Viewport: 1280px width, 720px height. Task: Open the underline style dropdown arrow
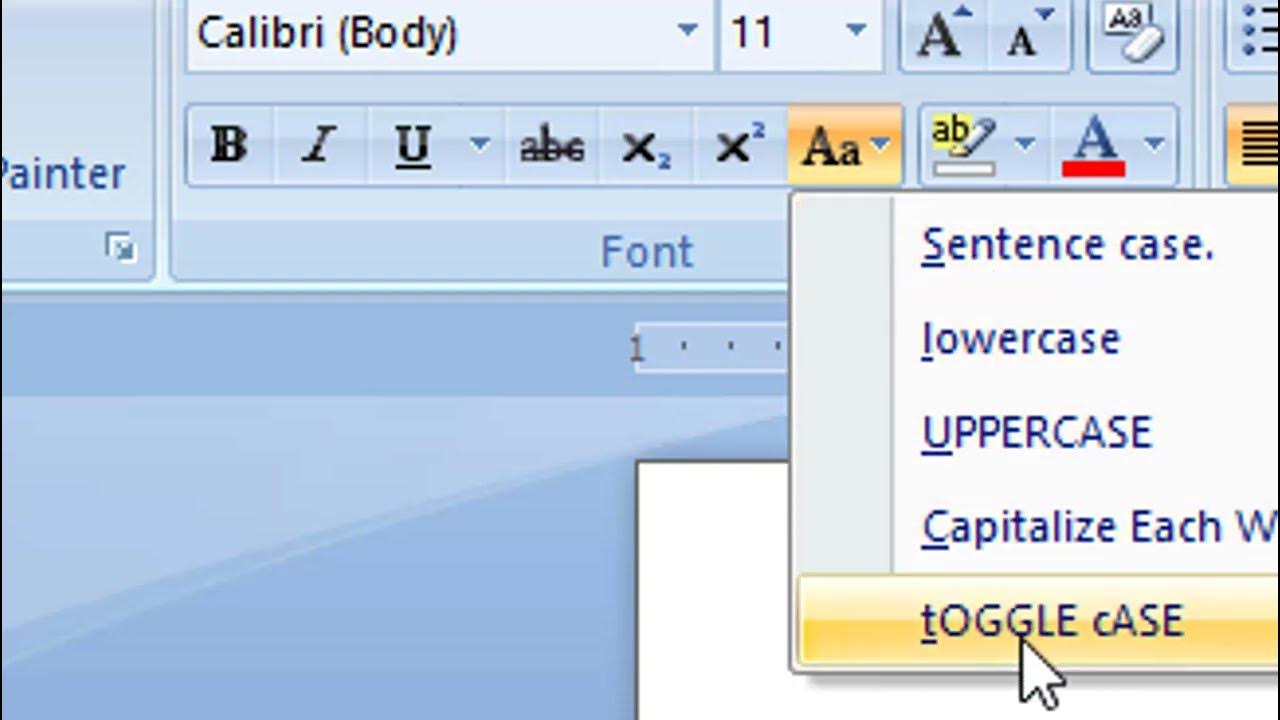pyautogui.click(x=480, y=146)
